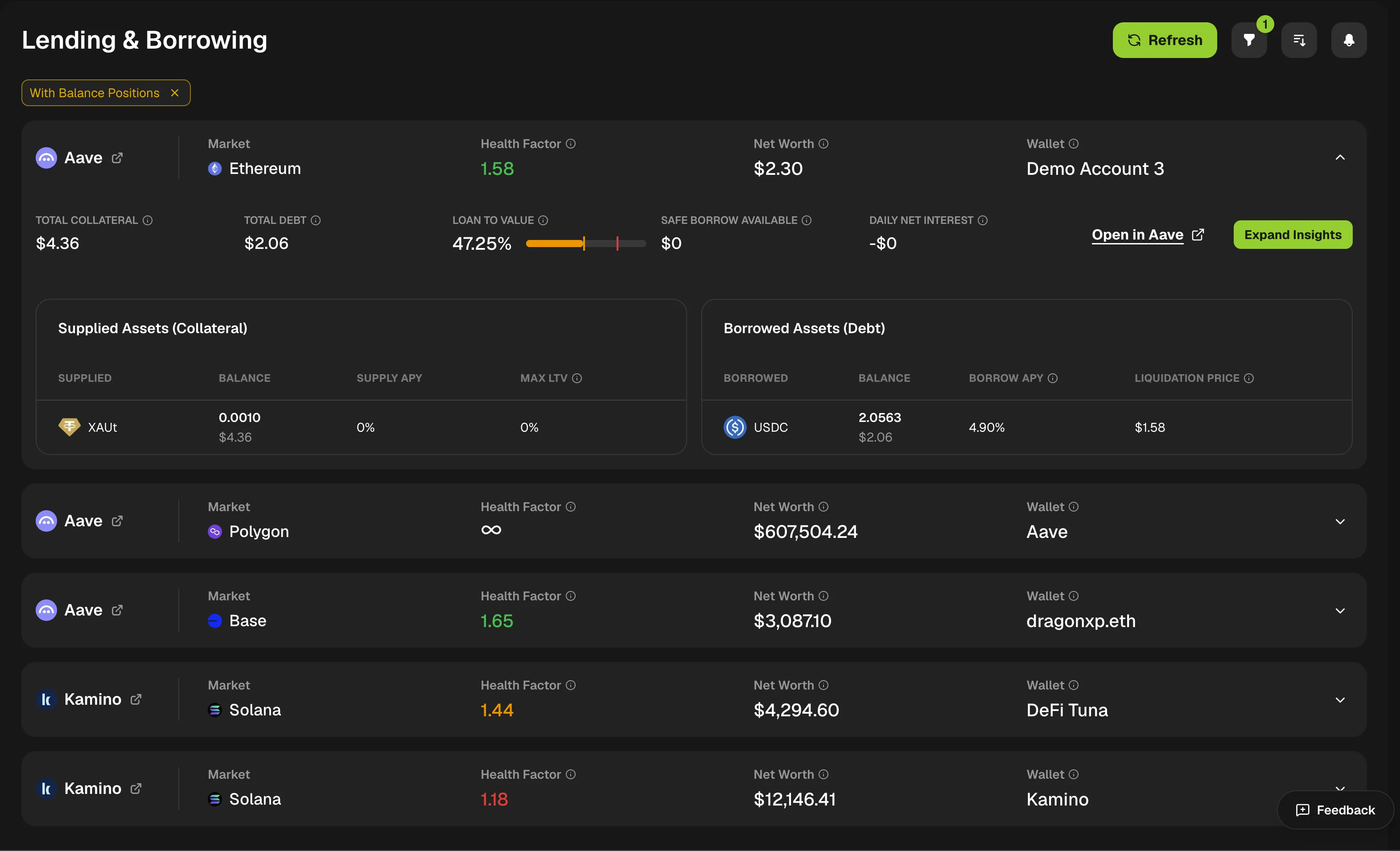Click the Aave logo in Ethereum card

click(x=46, y=157)
